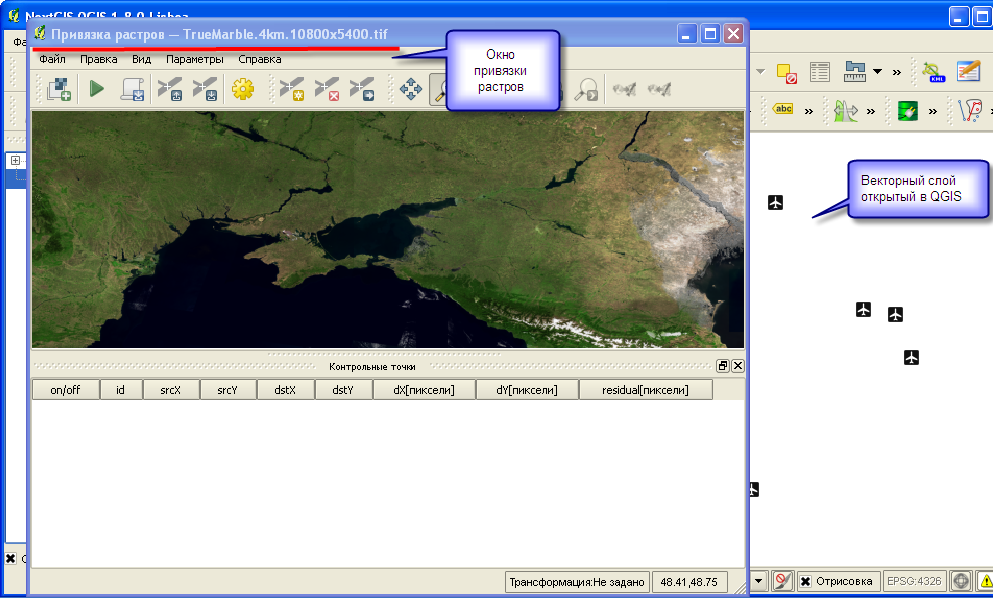Click the Generate GDAL script icon
993x598 pixels.
point(132,89)
